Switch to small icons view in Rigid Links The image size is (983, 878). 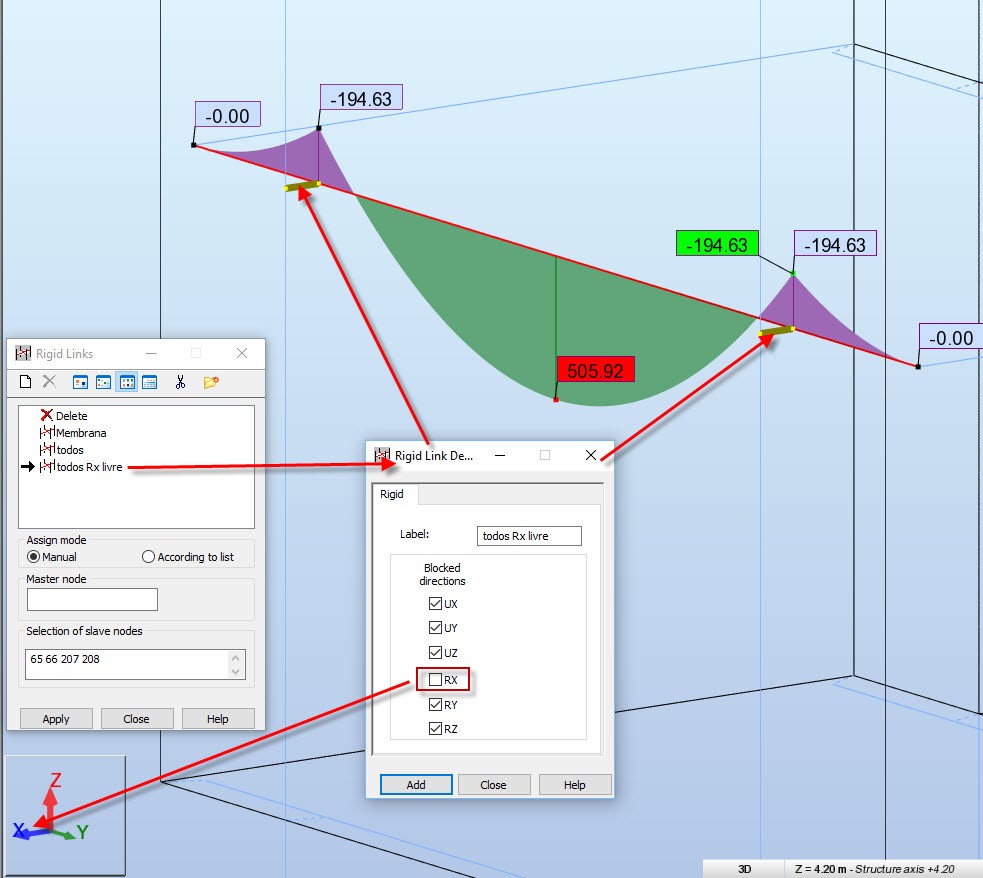pyautogui.click(x=103, y=381)
